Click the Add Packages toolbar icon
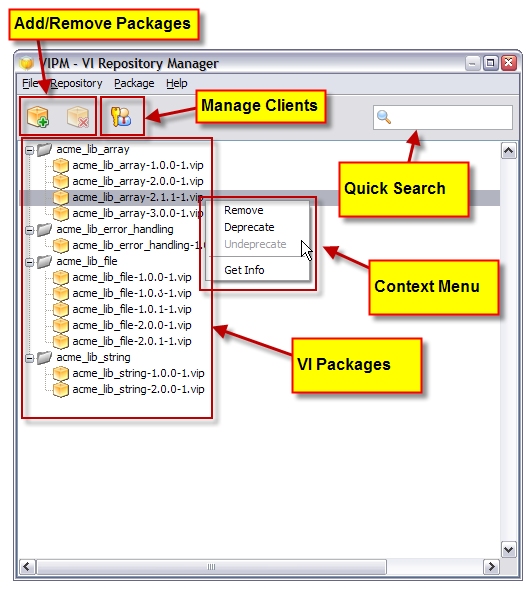 tap(38, 116)
